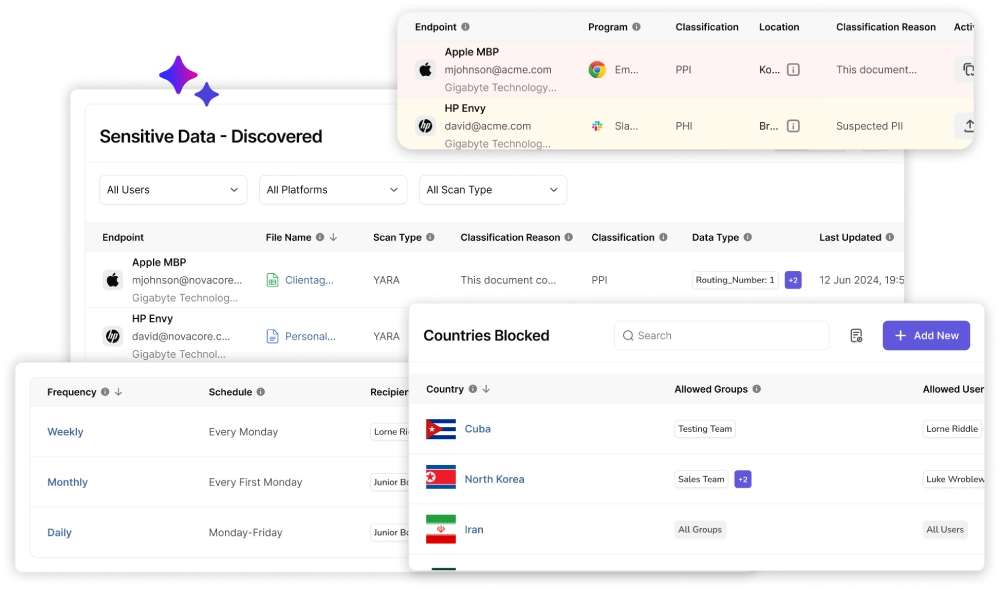Open the Personal... file link

click(310, 337)
